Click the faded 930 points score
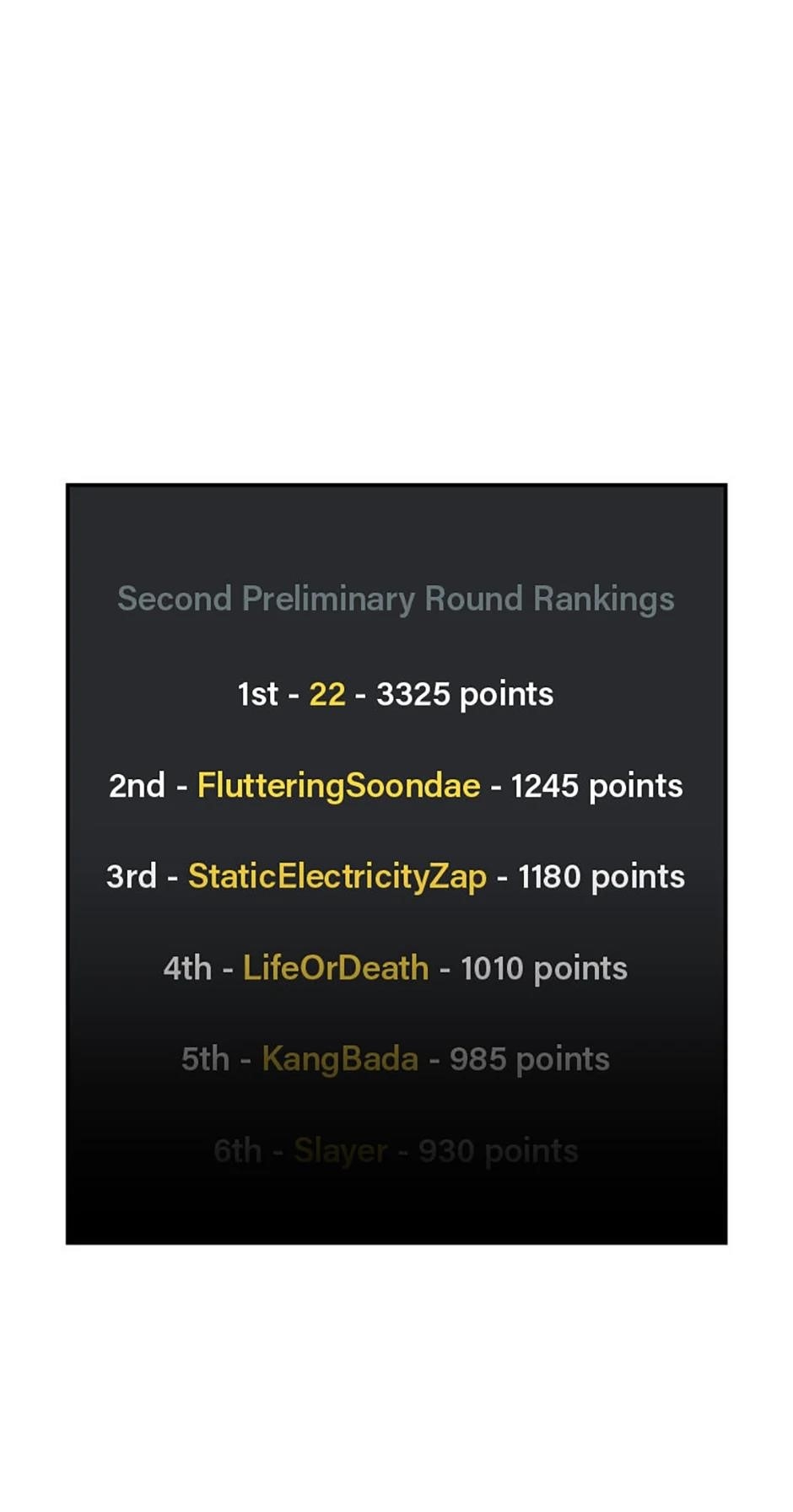 498,1150
